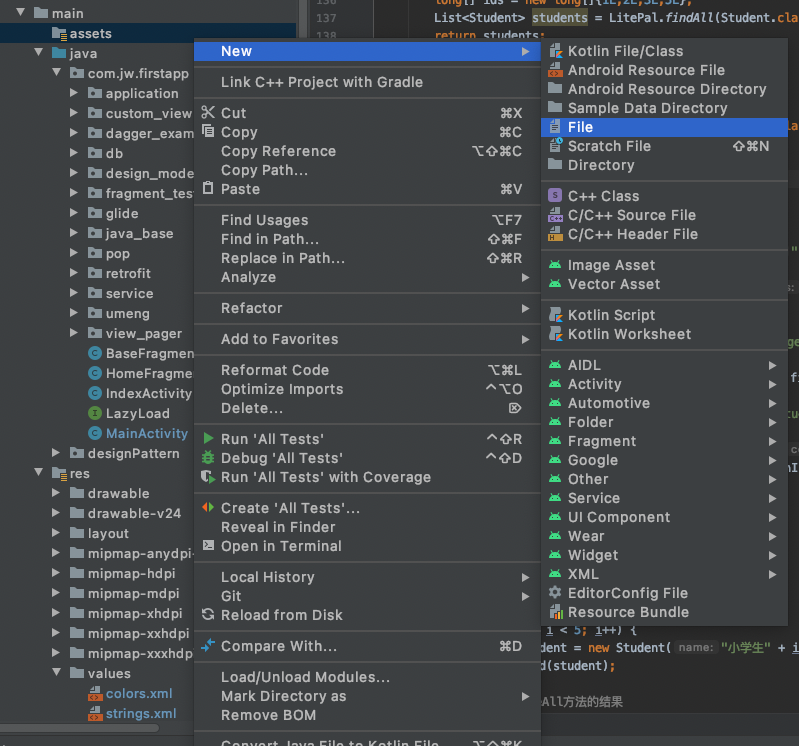Open the Refactor submenu
The width and height of the screenshot is (799, 746).
(x=367, y=308)
